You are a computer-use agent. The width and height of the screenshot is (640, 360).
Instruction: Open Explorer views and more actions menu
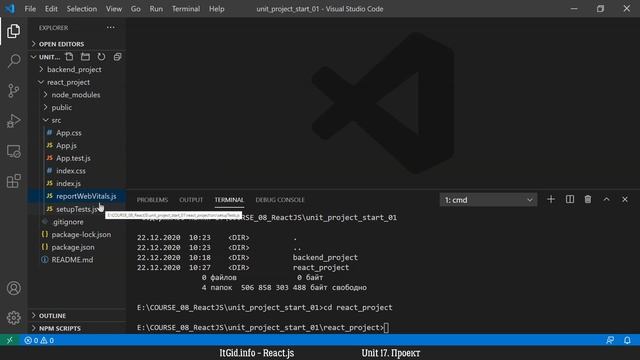click(x=111, y=27)
